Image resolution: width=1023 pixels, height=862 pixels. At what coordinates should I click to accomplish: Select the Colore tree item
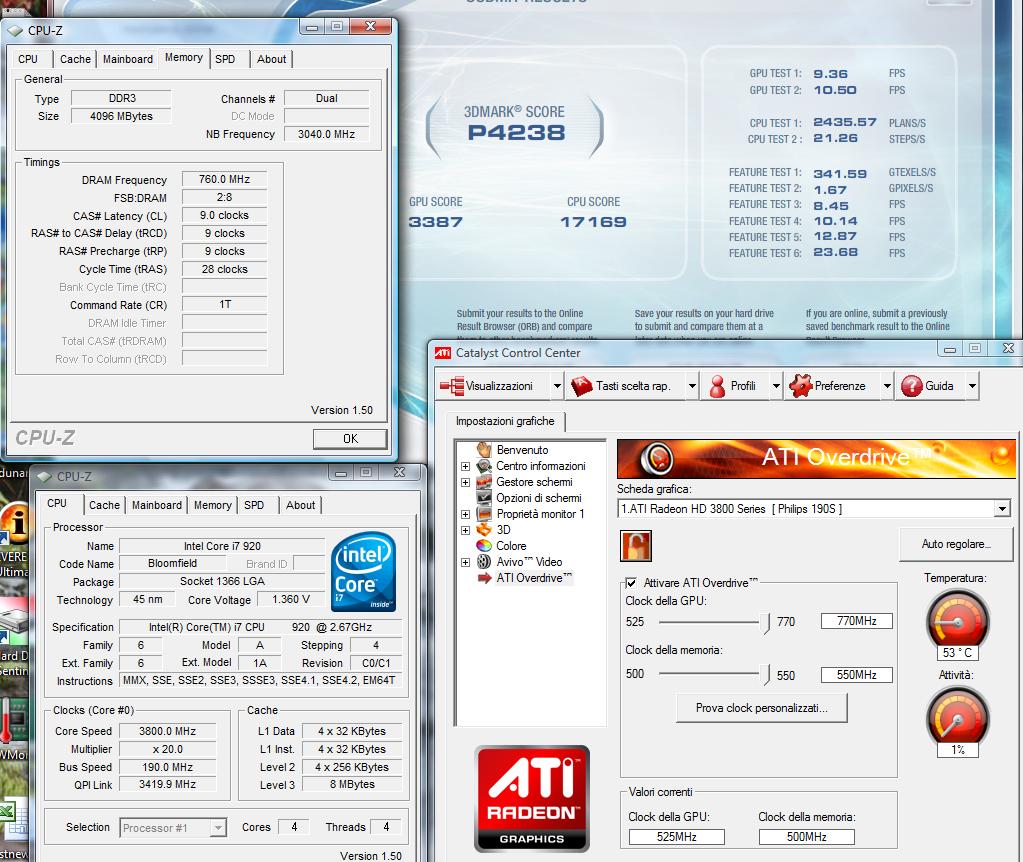511,546
